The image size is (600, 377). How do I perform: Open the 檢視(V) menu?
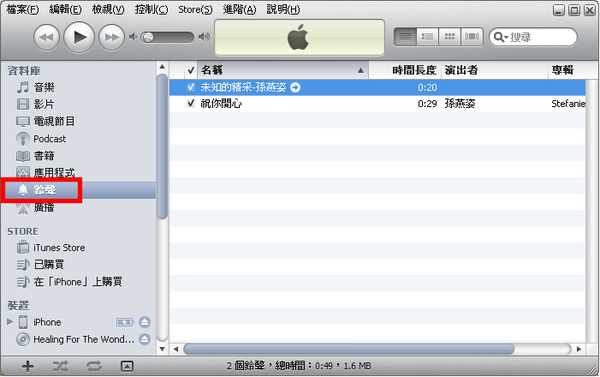[x=108, y=10]
